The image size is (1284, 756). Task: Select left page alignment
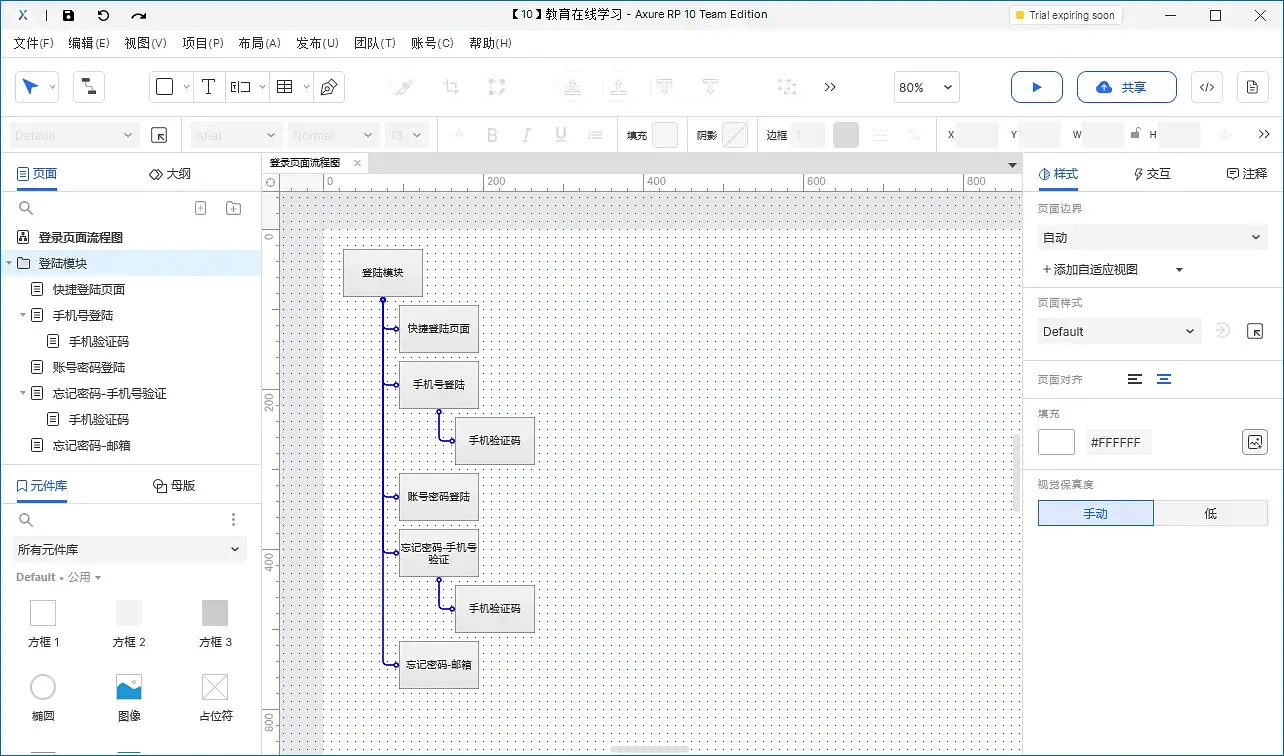pos(1134,379)
